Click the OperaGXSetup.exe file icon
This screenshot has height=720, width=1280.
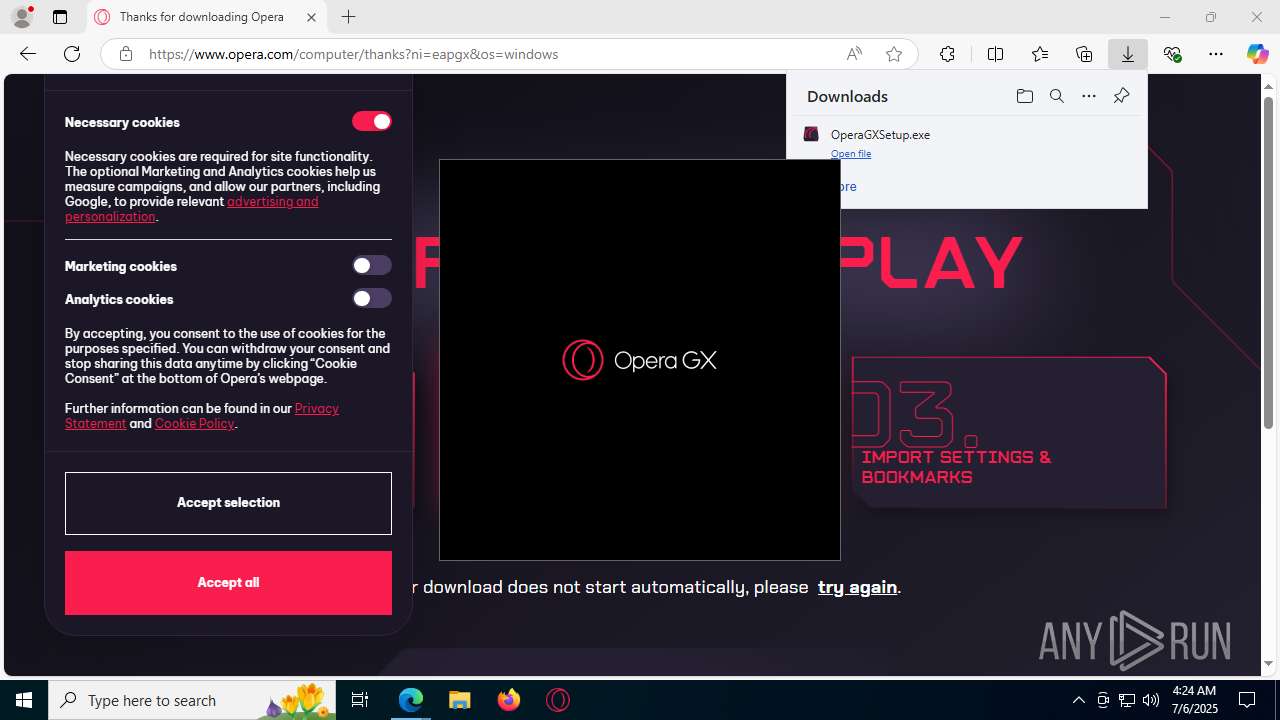tap(811, 134)
